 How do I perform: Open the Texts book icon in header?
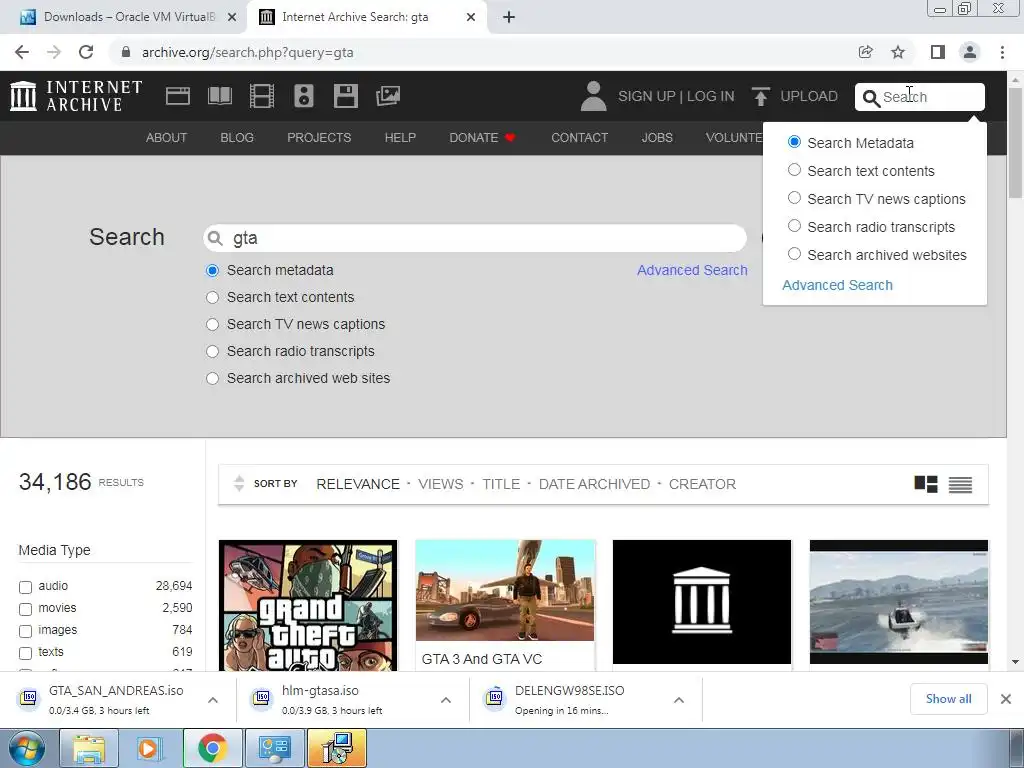(219, 96)
